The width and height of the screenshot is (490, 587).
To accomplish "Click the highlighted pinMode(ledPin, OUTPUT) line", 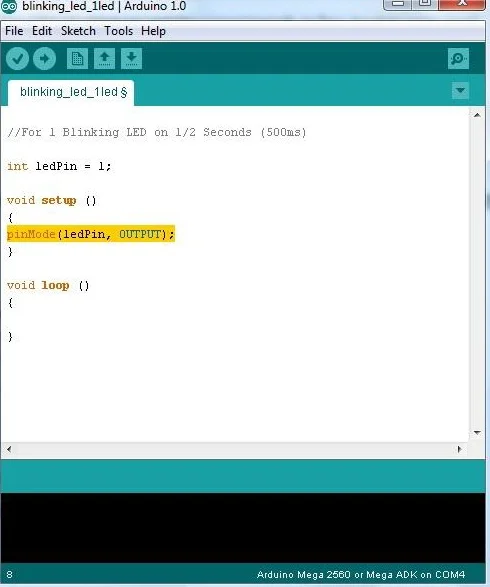I will click(x=91, y=234).
